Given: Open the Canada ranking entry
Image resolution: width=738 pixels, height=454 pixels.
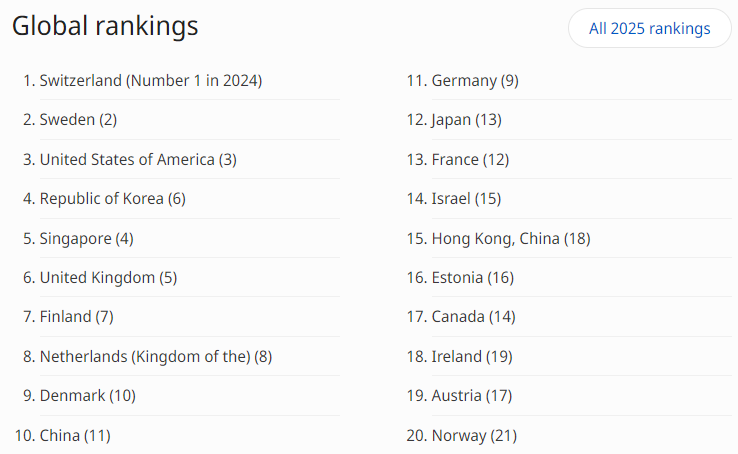Looking at the screenshot, I should pos(473,317).
